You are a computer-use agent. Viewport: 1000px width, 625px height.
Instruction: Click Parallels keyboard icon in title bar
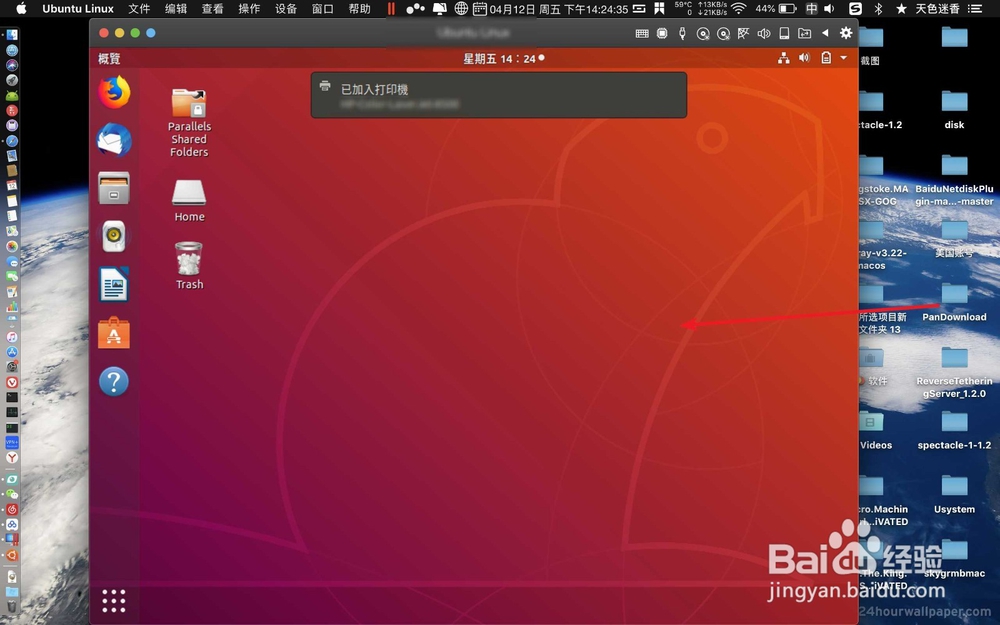point(642,33)
